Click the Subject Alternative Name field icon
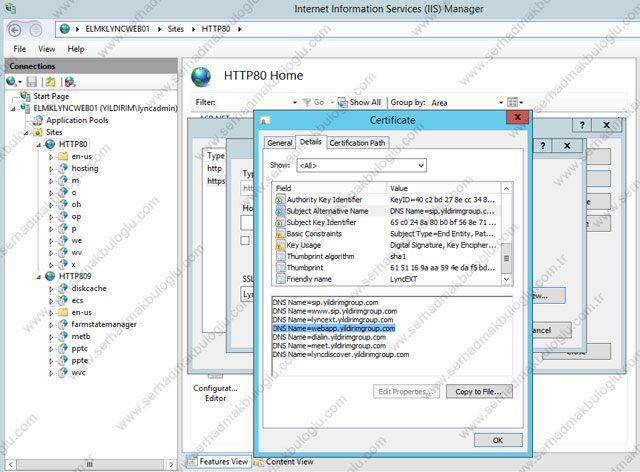This screenshot has height=472, width=640. (x=280, y=211)
